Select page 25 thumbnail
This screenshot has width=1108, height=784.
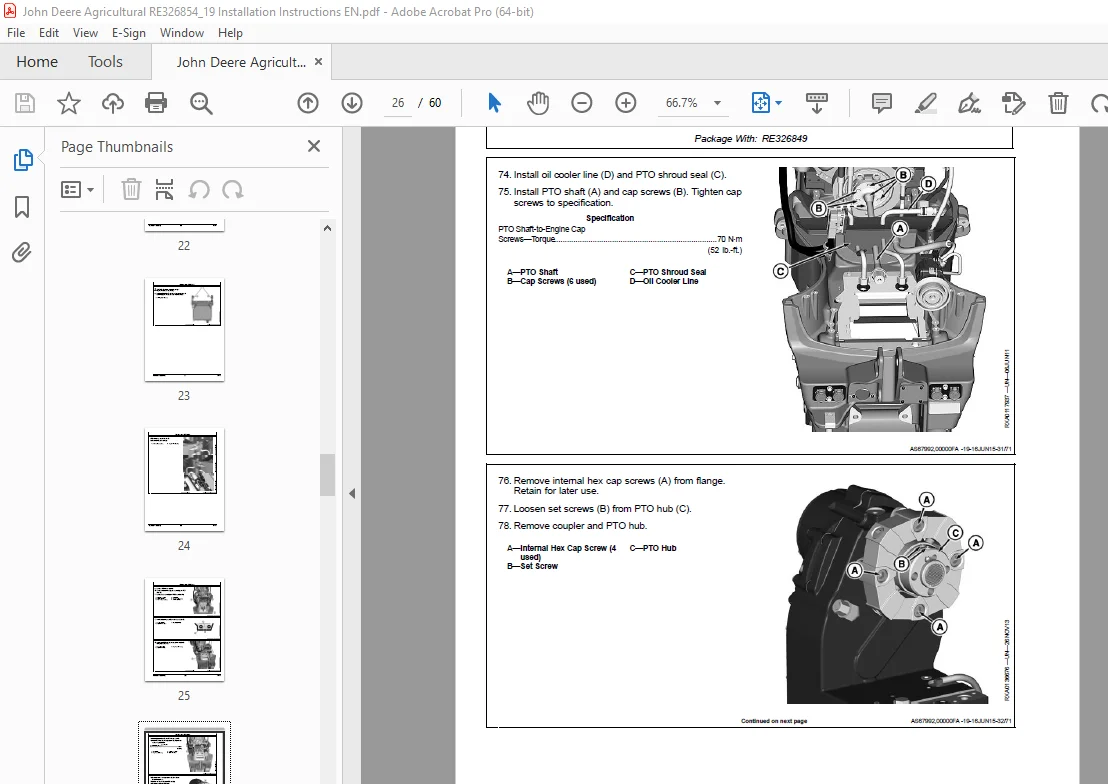(x=184, y=630)
